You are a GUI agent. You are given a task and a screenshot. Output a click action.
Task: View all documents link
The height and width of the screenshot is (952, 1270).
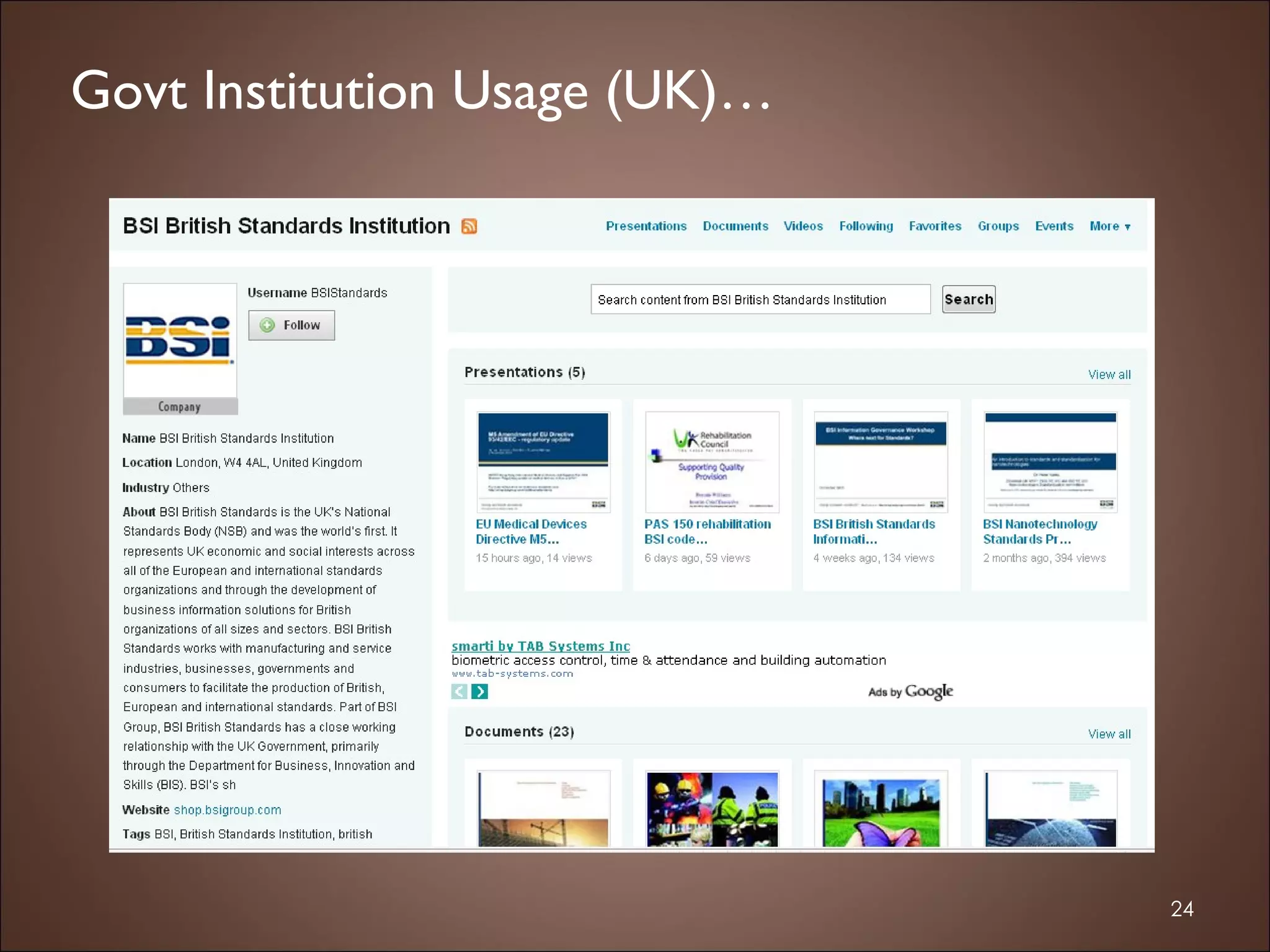1109,734
